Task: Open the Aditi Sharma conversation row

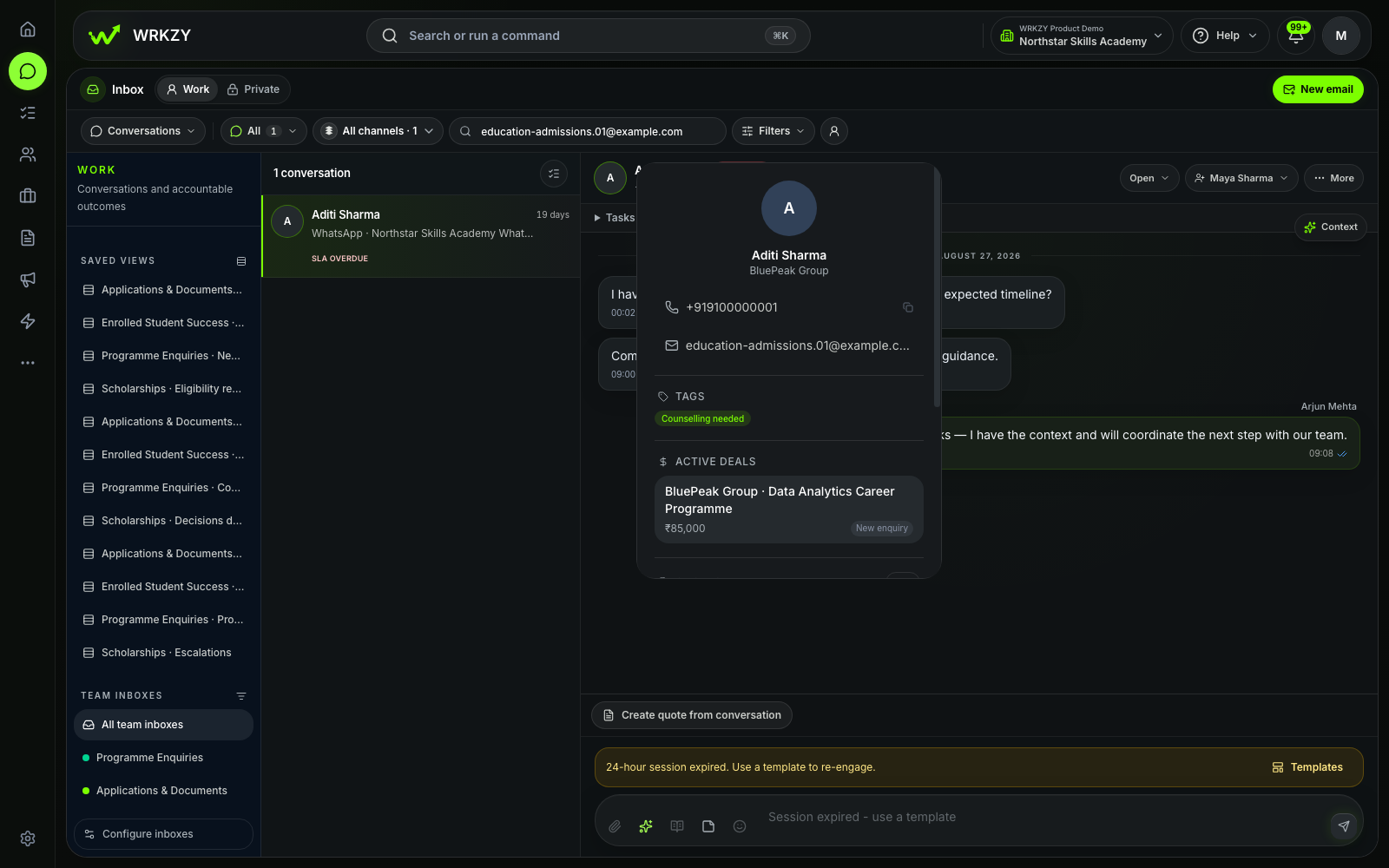Action: [421, 236]
